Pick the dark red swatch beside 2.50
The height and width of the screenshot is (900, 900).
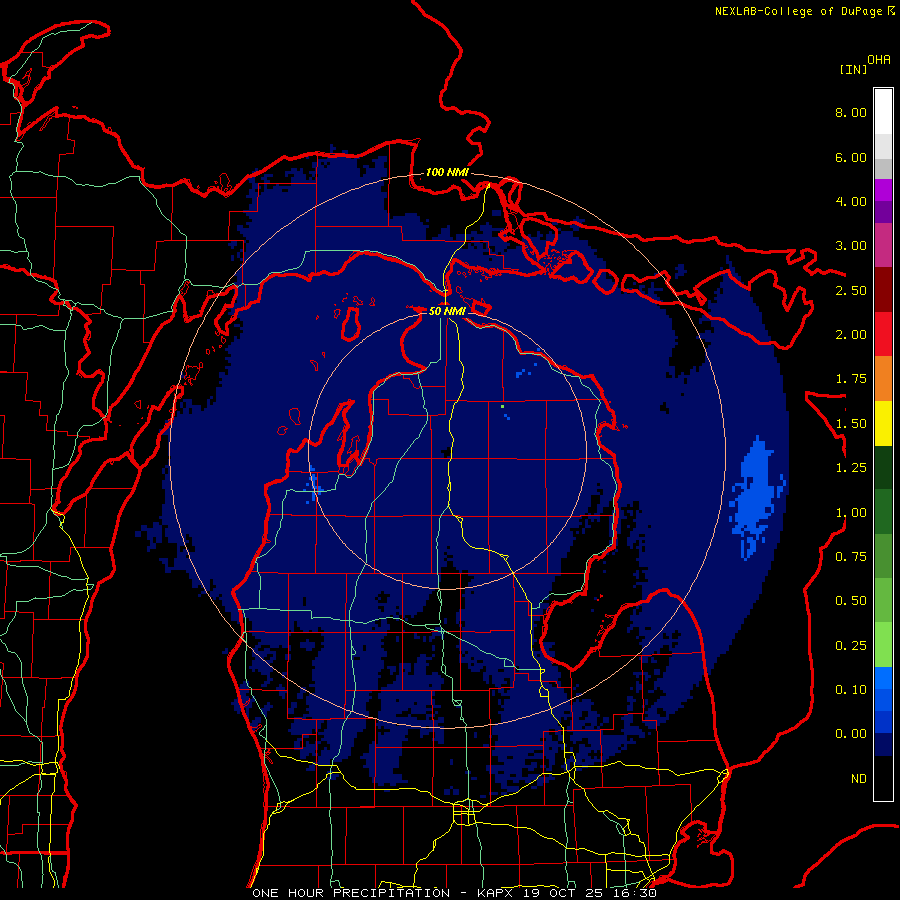[x=883, y=289]
